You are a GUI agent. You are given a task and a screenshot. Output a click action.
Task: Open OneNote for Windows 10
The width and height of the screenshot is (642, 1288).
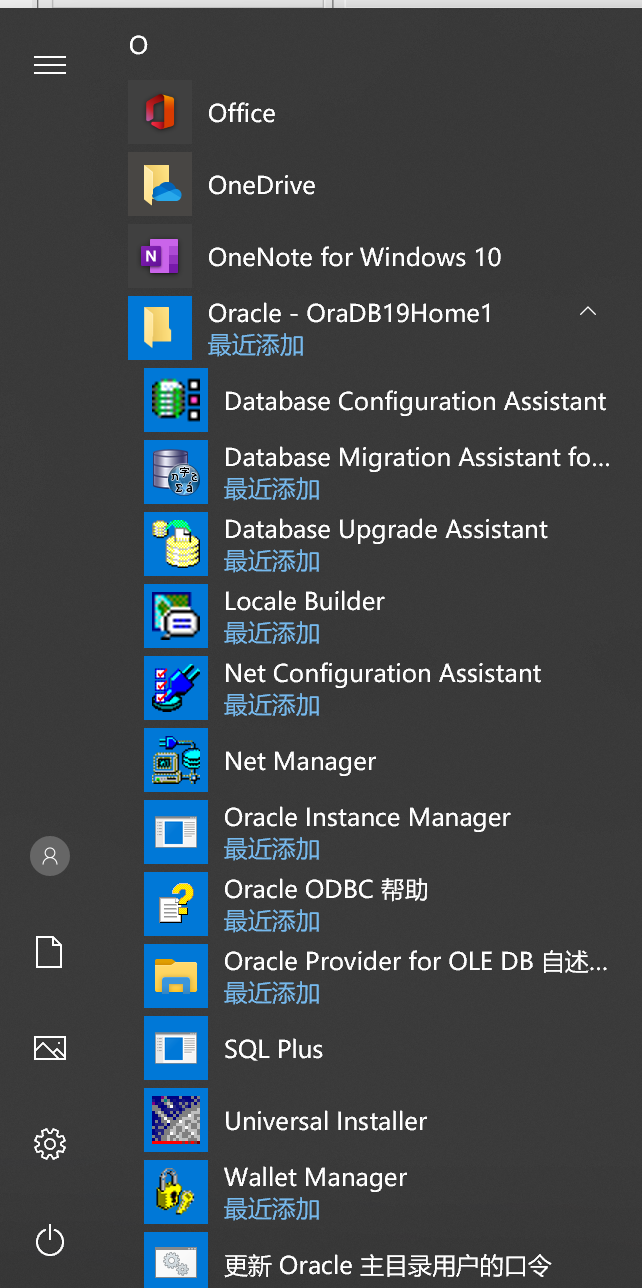[354, 257]
